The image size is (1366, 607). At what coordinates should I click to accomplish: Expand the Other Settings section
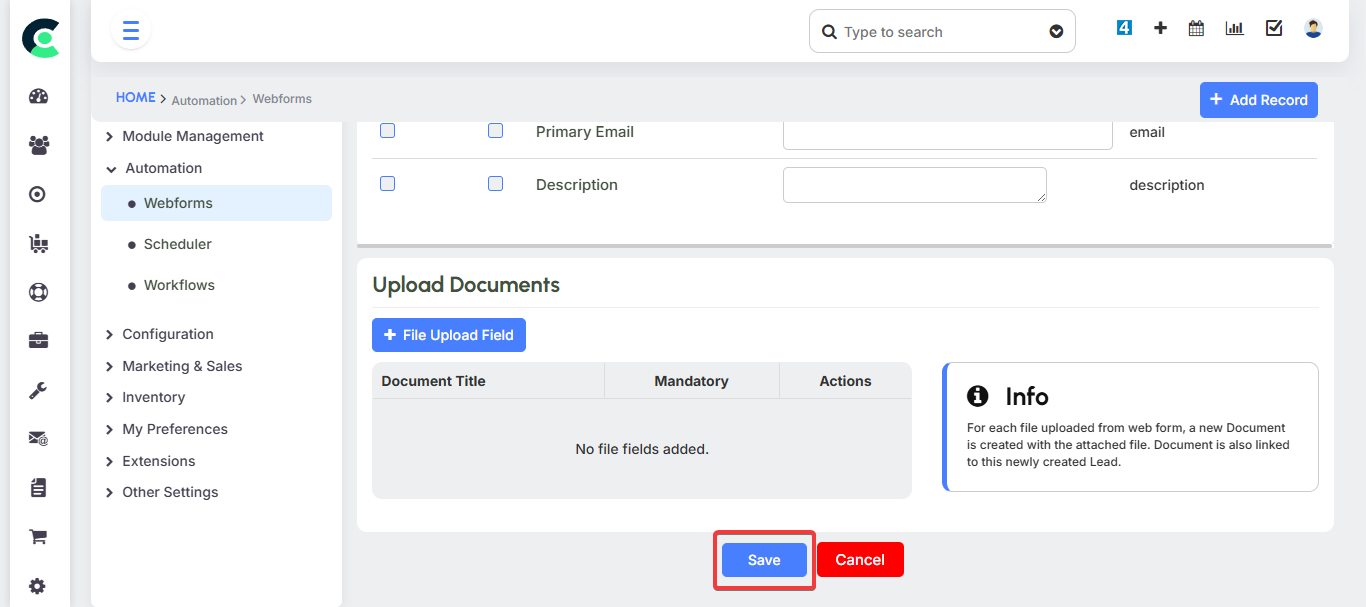coord(169,492)
